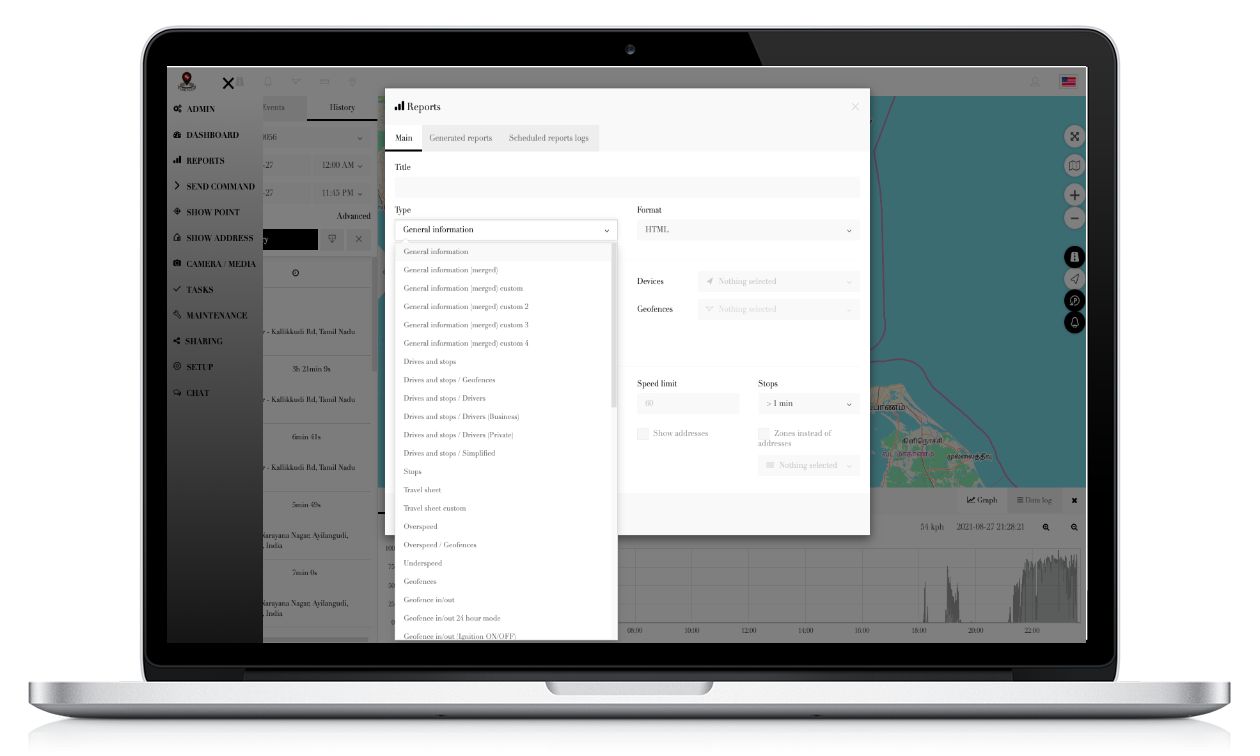The height and width of the screenshot is (756, 1260).
Task: Enable the Show addresses checkbox
Action: coord(643,433)
